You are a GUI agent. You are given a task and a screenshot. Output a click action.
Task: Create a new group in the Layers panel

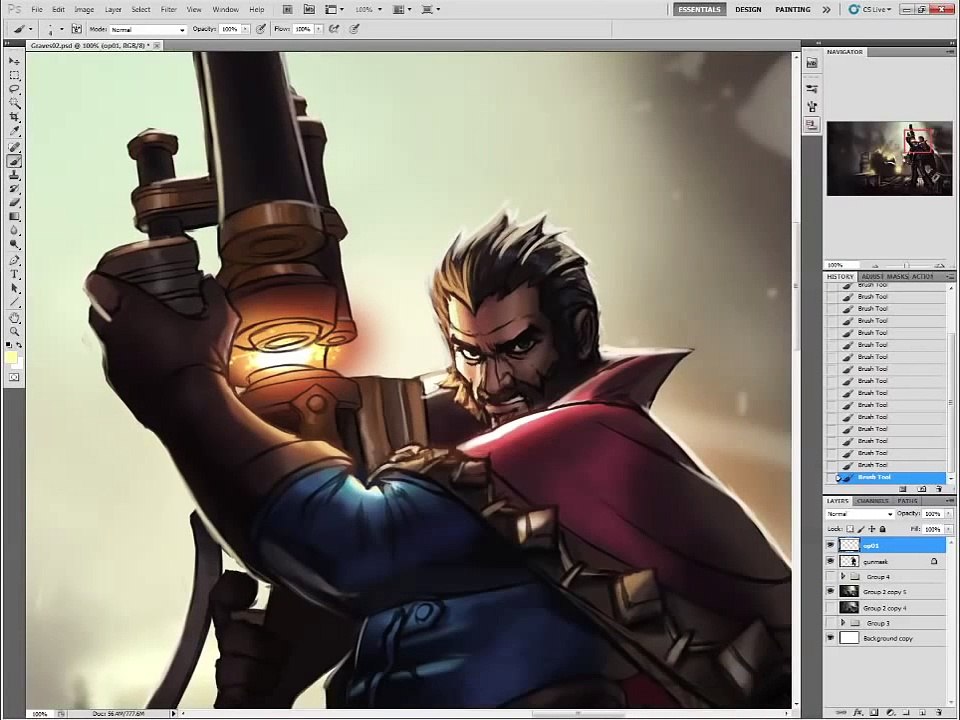[907, 712]
